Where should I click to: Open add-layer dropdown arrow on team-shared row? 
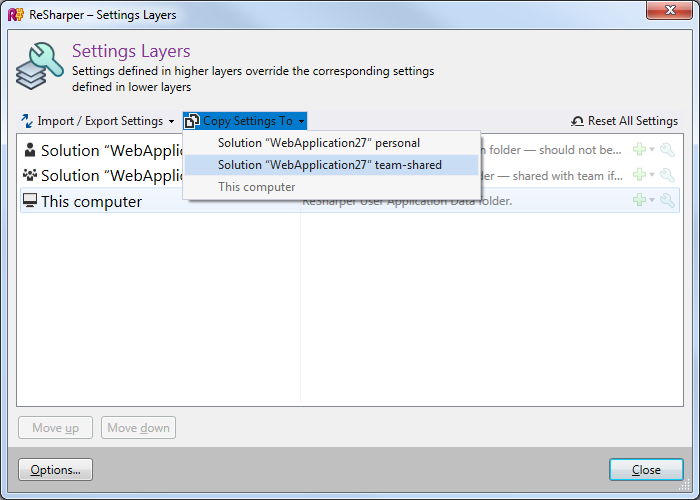click(x=652, y=175)
